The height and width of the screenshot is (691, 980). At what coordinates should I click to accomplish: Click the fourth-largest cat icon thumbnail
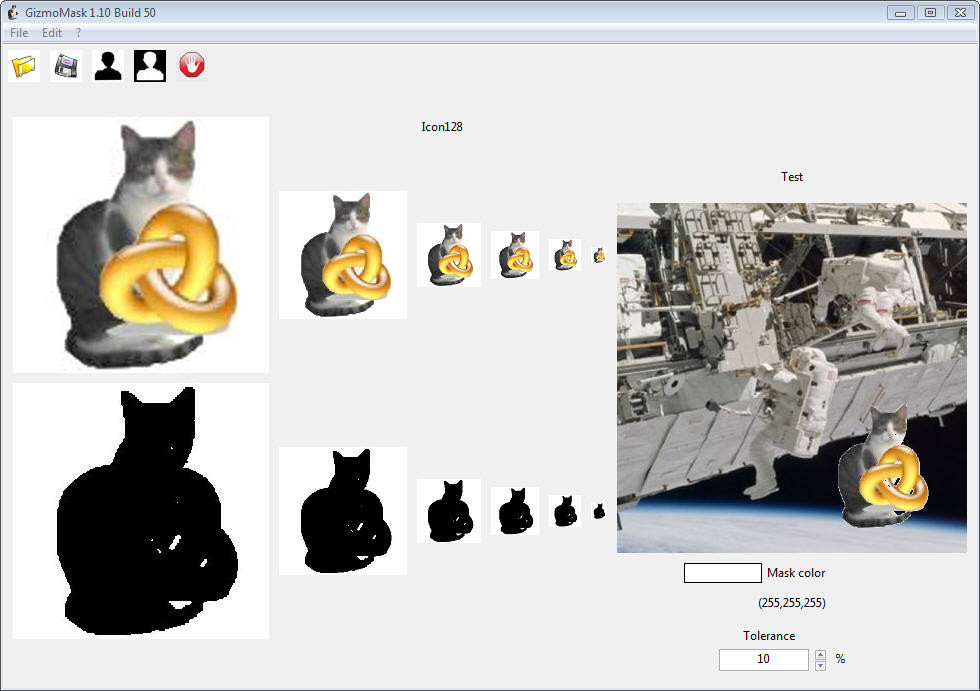pos(515,255)
